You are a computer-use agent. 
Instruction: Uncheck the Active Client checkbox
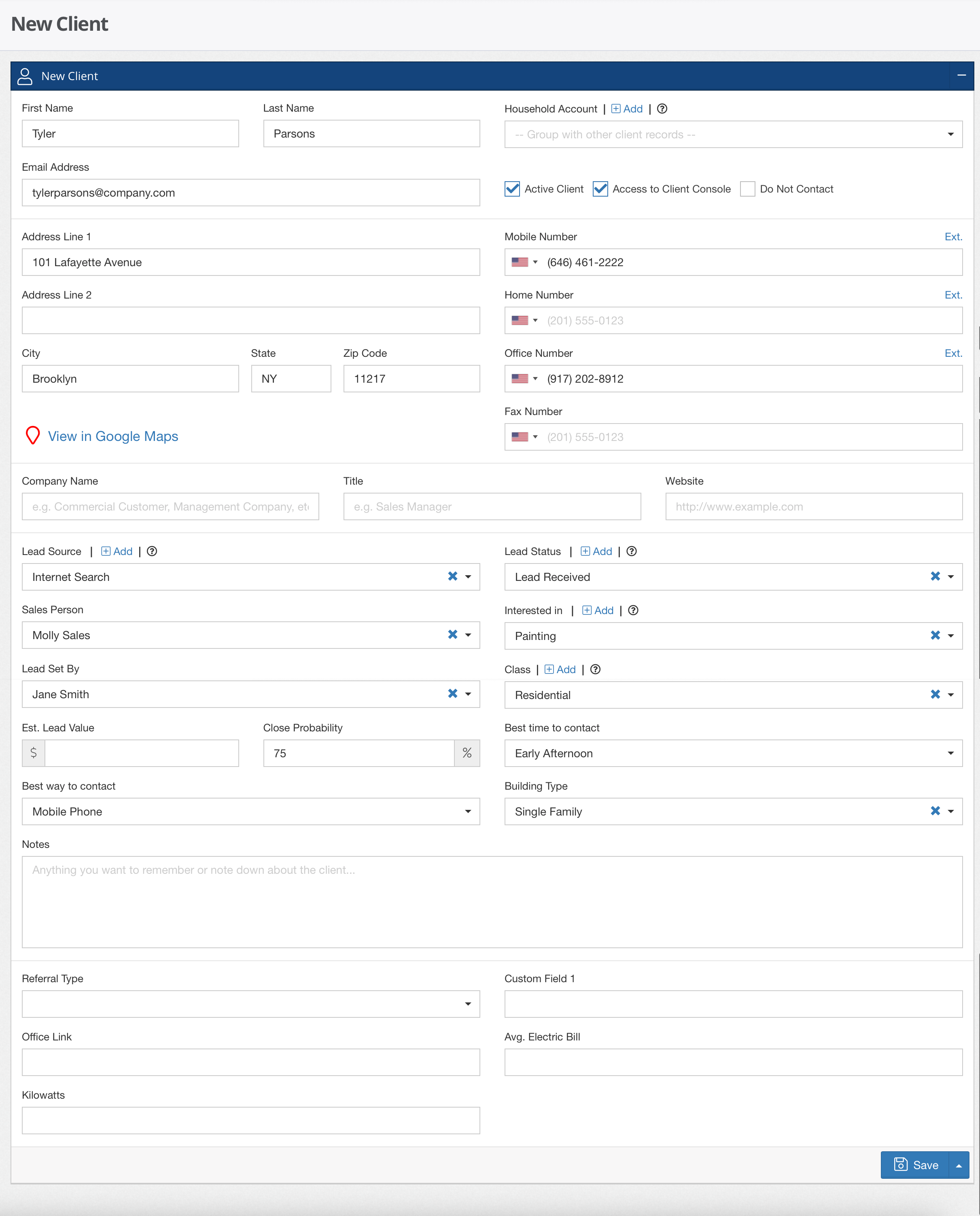511,189
